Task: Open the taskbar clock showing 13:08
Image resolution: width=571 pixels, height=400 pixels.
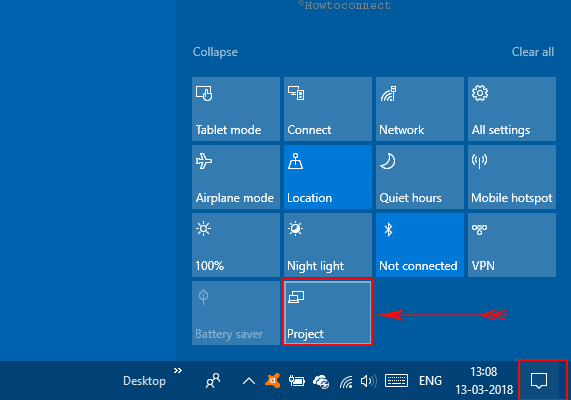Action: (x=484, y=381)
